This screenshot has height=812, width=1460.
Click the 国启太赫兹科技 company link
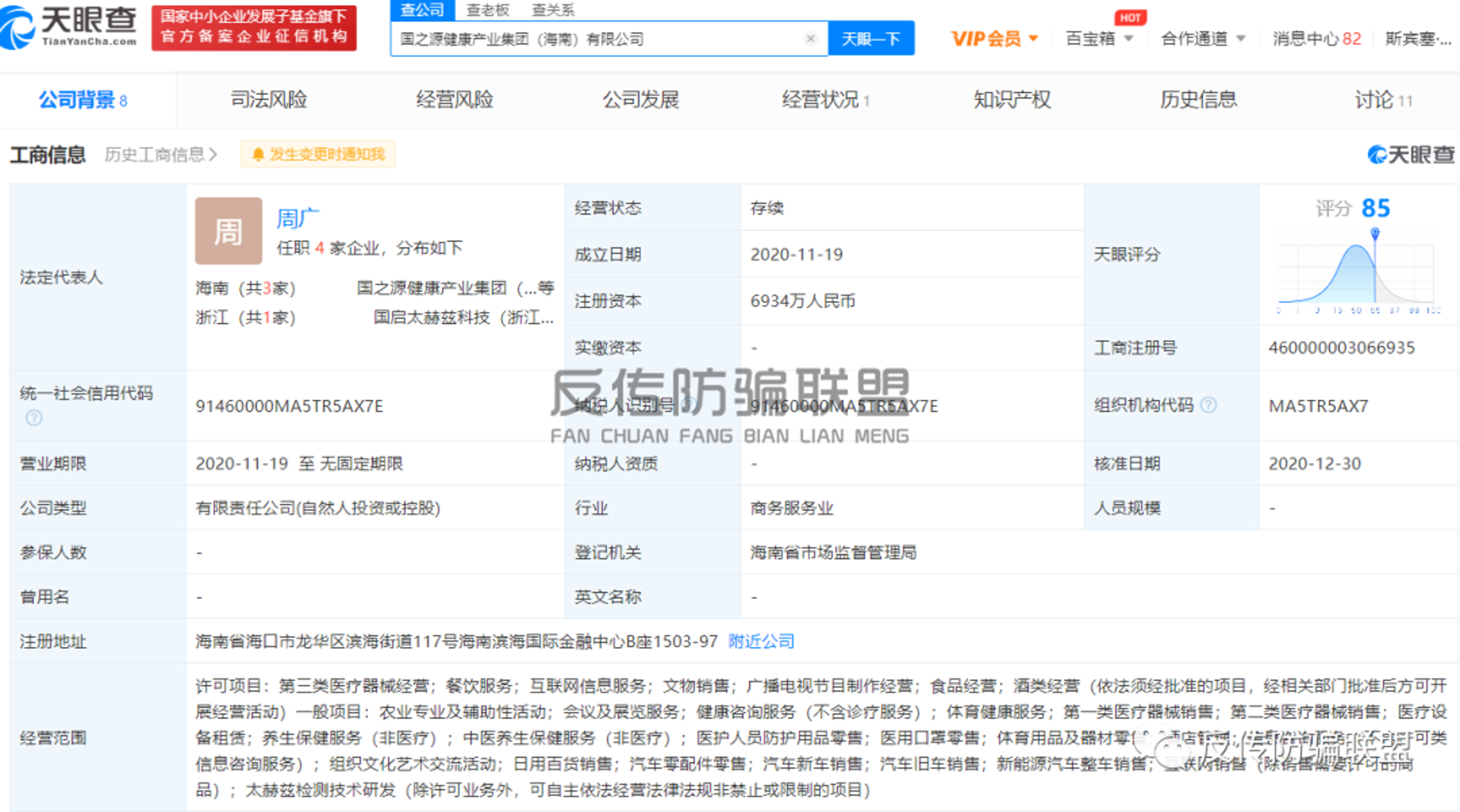point(463,317)
